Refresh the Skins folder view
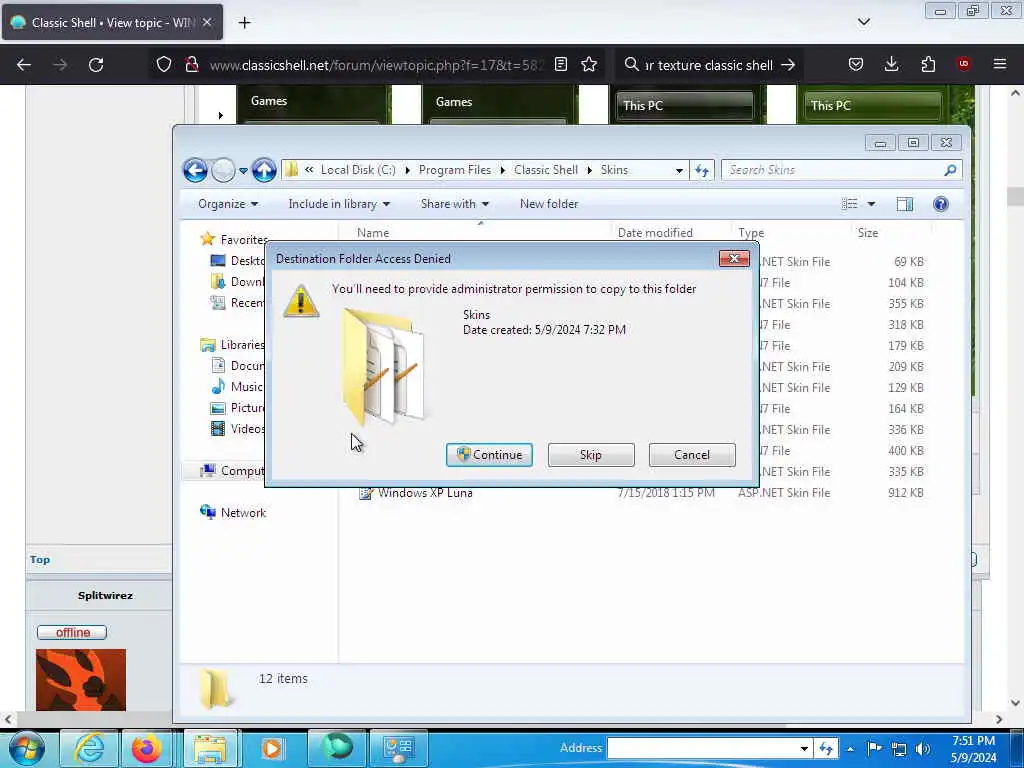 tap(702, 170)
